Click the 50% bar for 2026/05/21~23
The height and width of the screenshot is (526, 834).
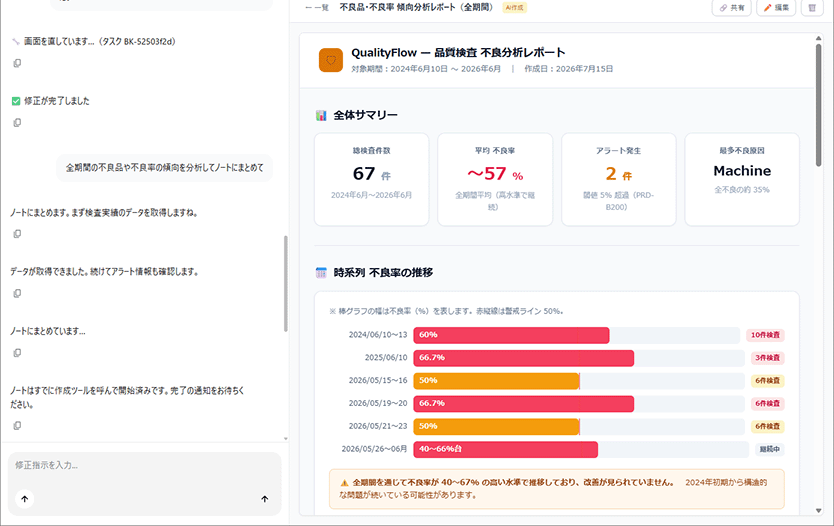click(x=496, y=427)
